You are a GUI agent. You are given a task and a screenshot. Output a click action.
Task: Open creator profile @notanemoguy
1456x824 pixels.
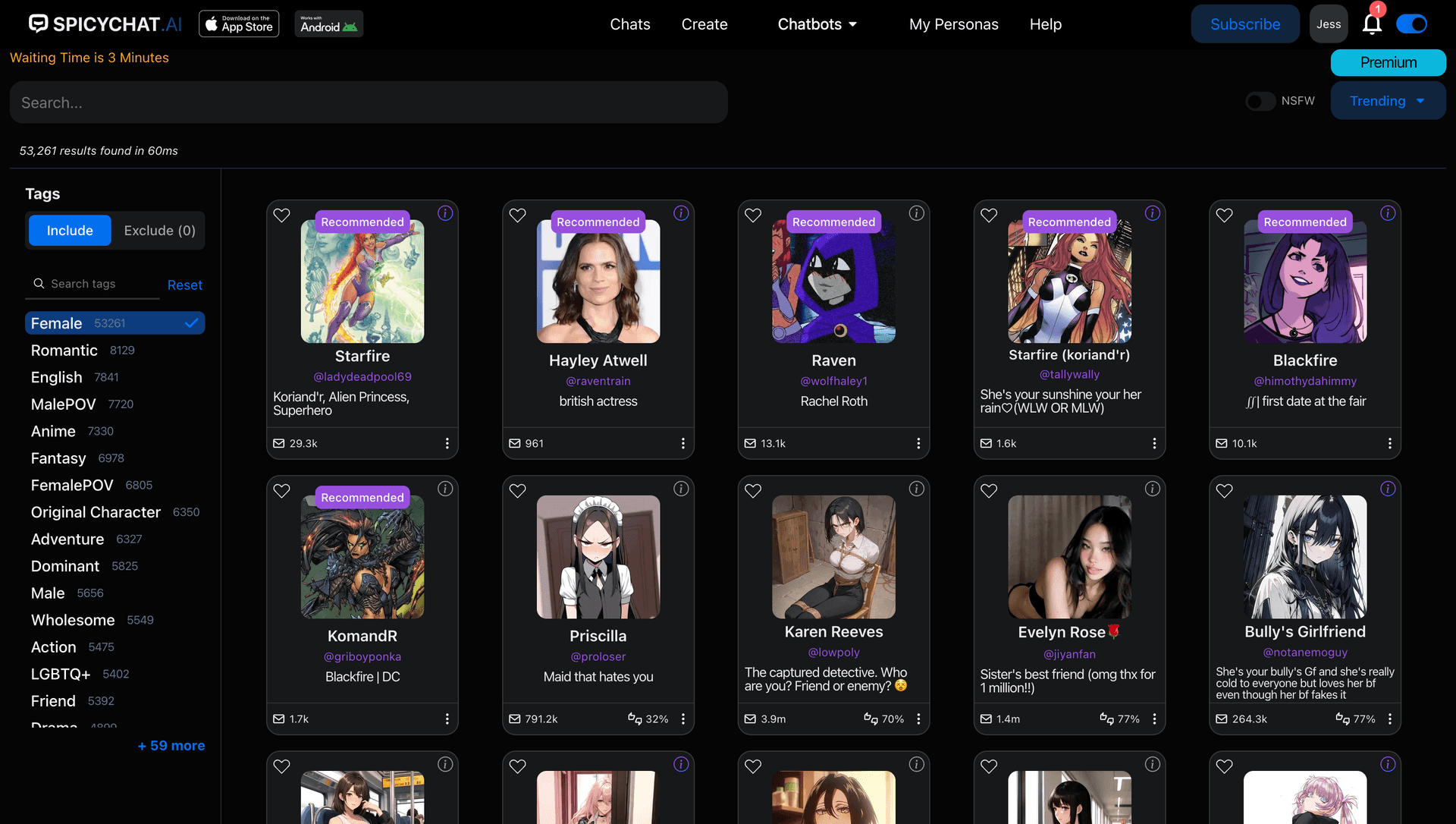pyautogui.click(x=1304, y=652)
